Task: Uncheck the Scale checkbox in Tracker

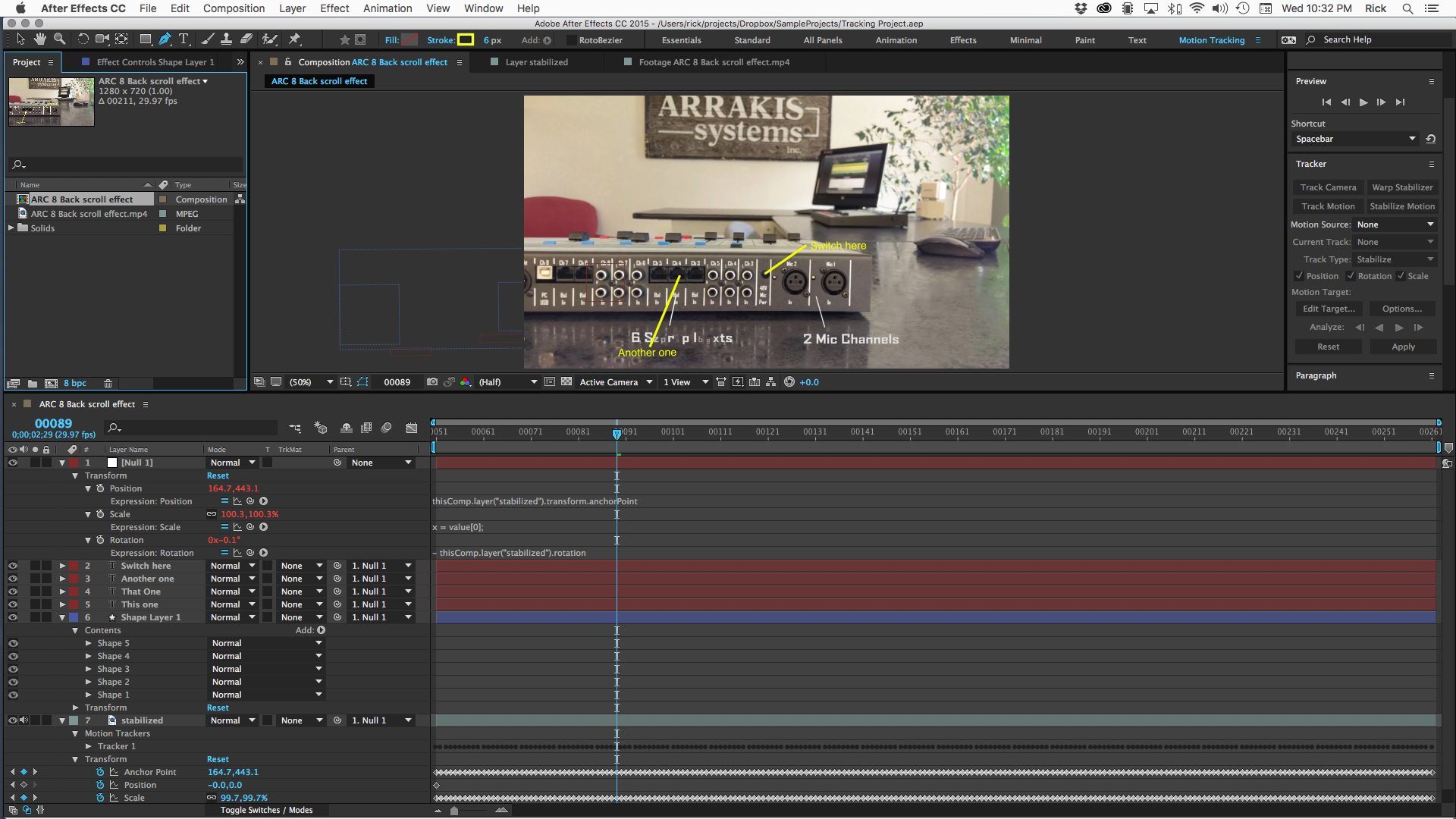Action: (1401, 276)
